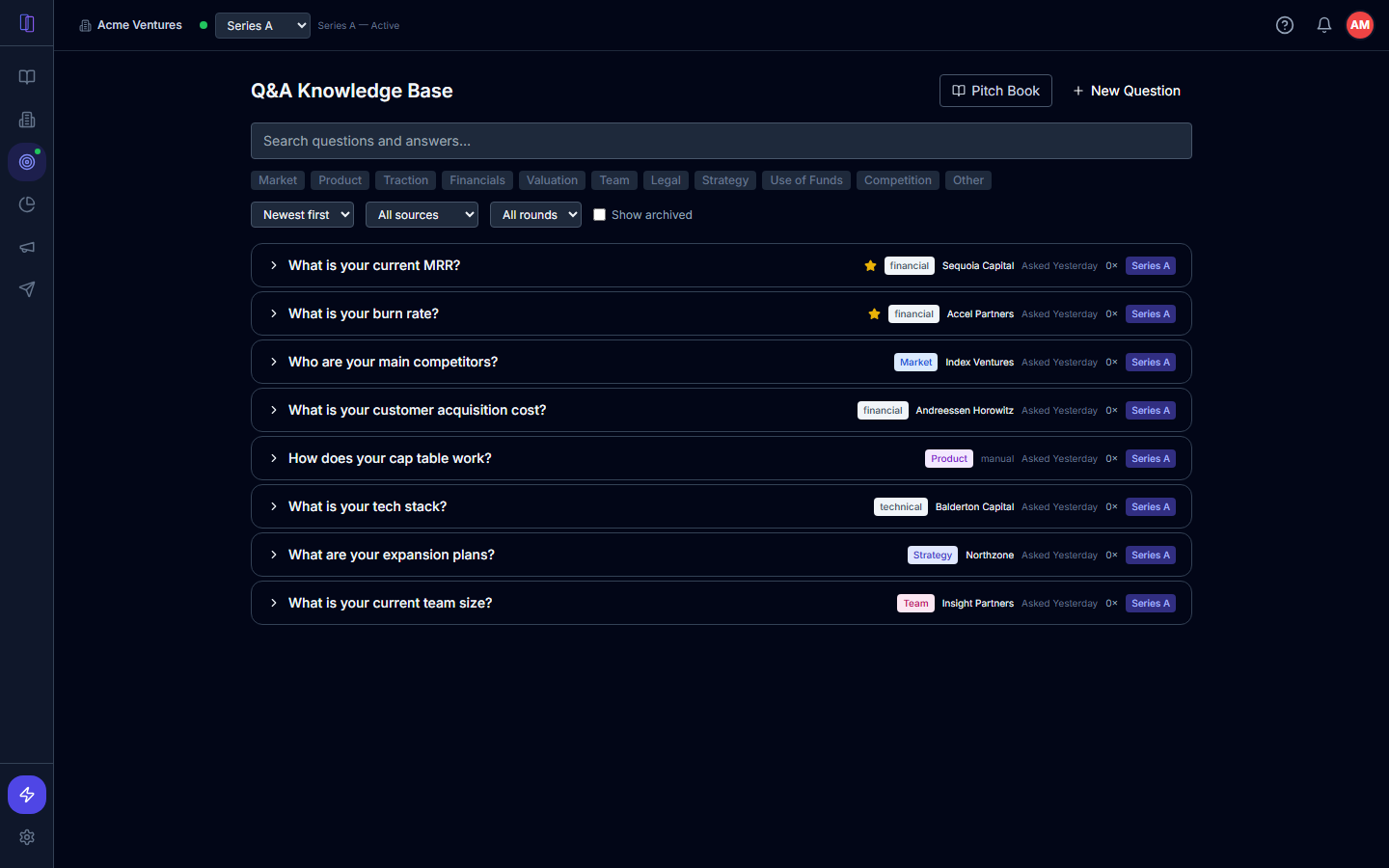The height and width of the screenshot is (868, 1389).
Task: Open the pie chart icon in sidebar
Action: pyautogui.click(x=27, y=204)
